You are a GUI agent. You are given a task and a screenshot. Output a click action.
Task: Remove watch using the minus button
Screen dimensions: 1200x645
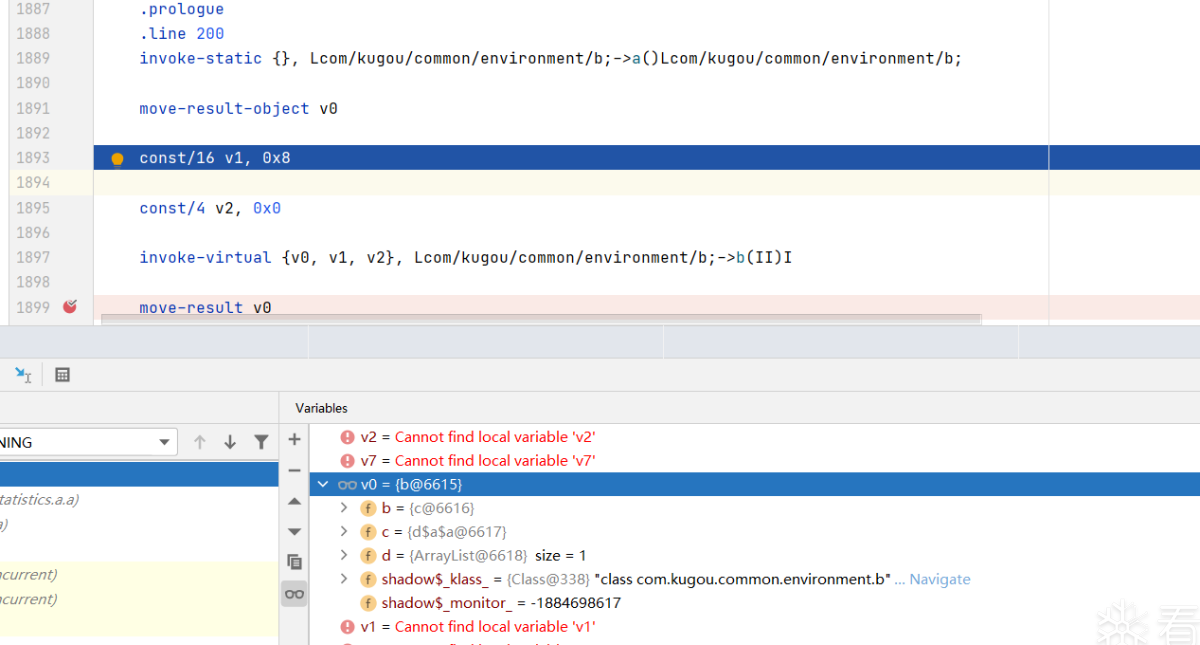coord(294,470)
